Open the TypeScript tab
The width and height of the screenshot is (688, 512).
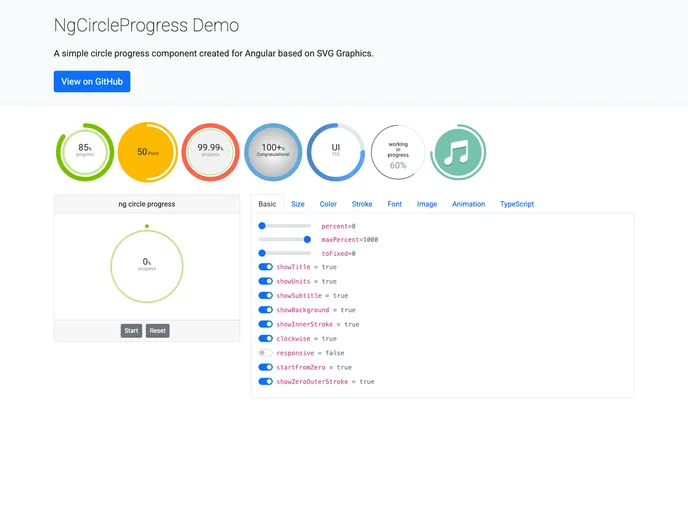pyautogui.click(x=517, y=204)
